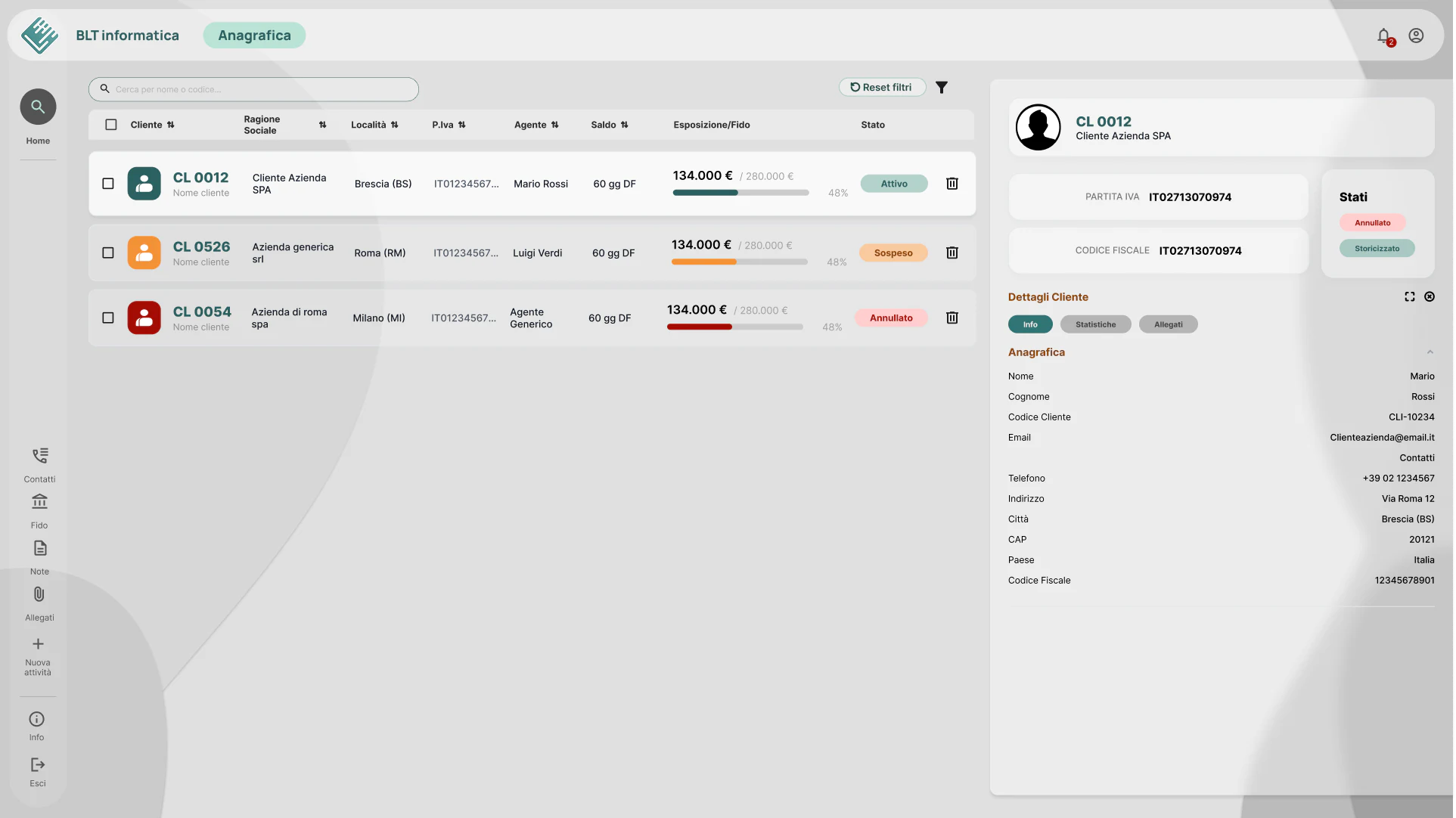Select the Annullato state in Stati card
This screenshot has width=1456, height=818.
click(x=1372, y=223)
